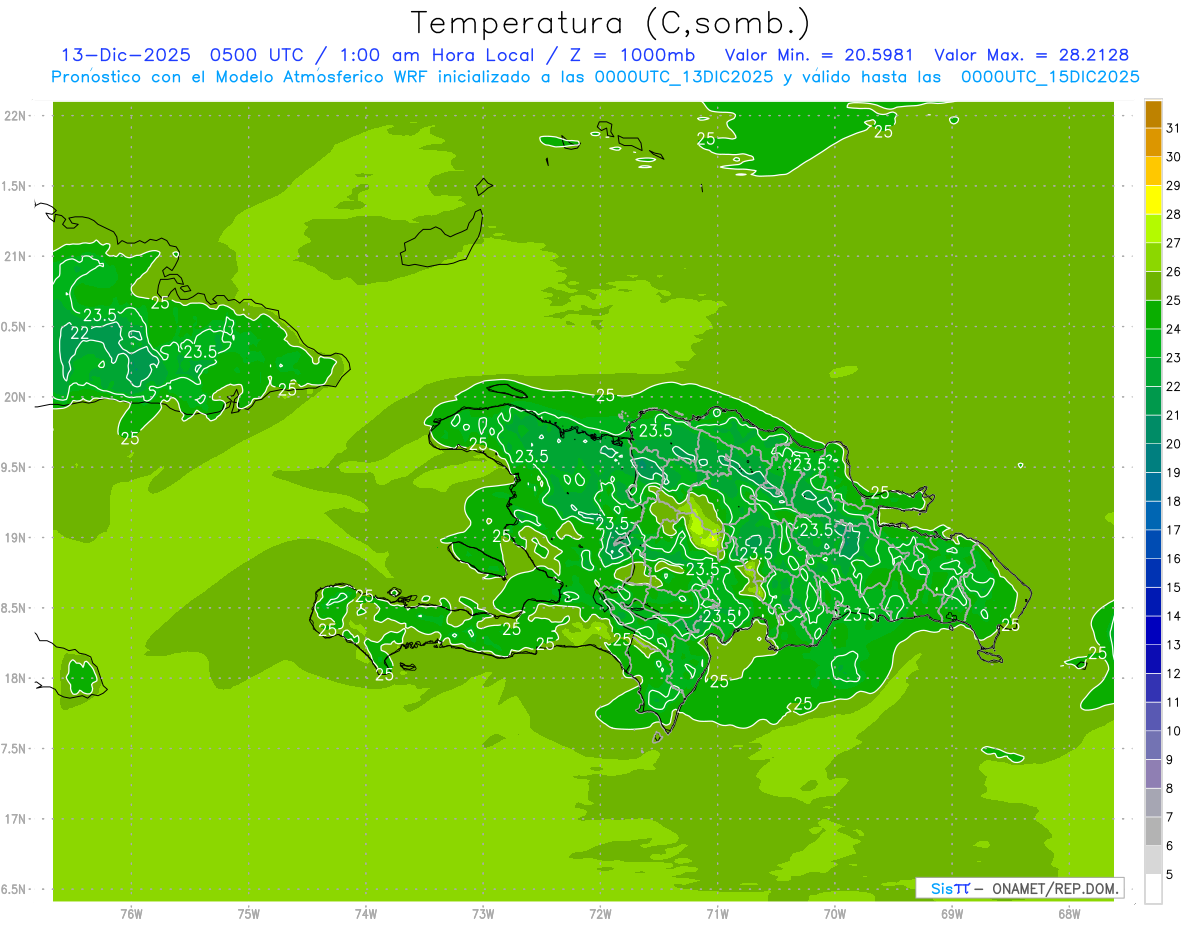The width and height of the screenshot is (1200, 927).
Task: Click the 'SisTT' logo text
Action: pos(950,888)
